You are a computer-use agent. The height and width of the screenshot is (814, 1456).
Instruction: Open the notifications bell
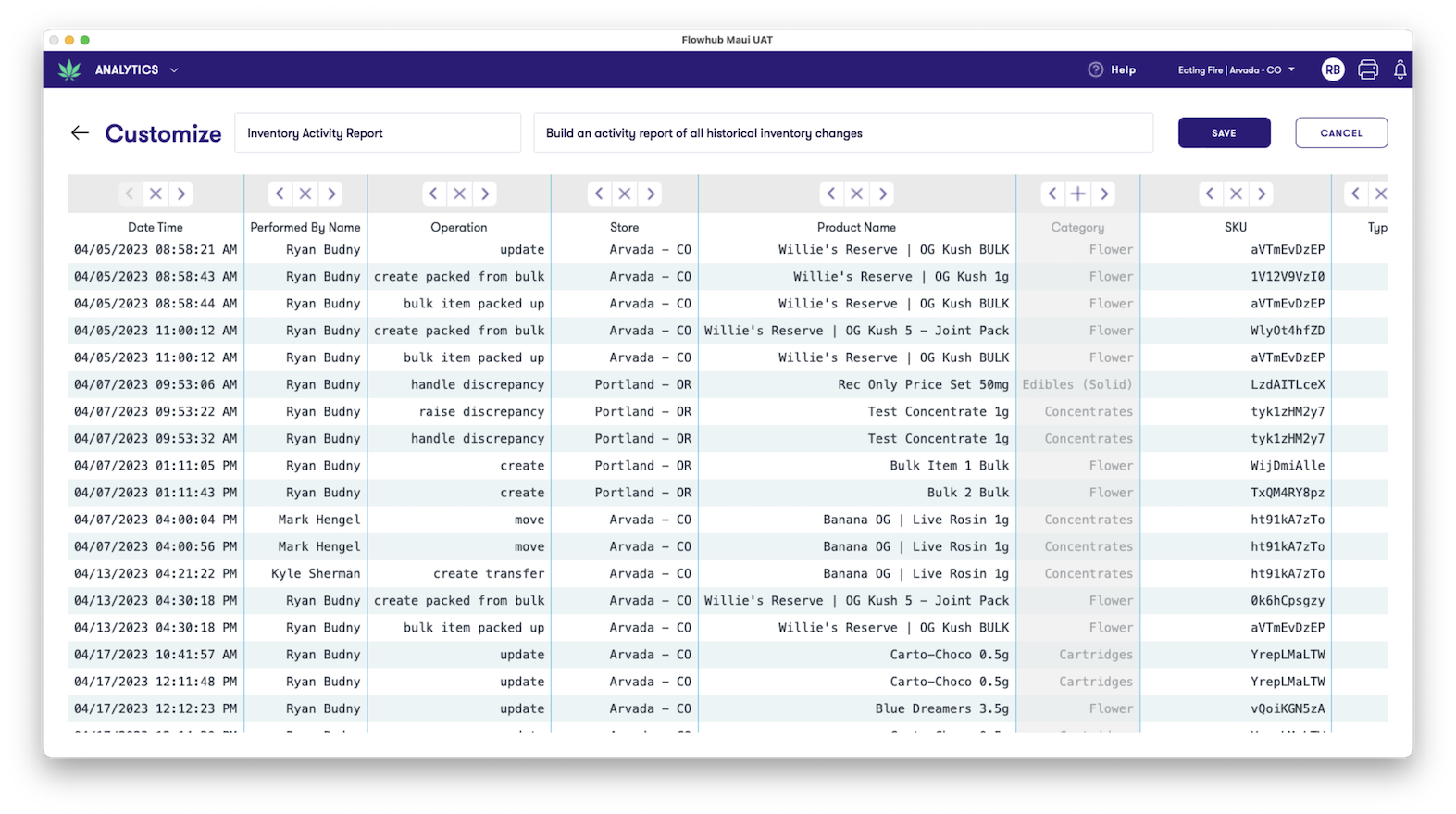[1400, 69]
